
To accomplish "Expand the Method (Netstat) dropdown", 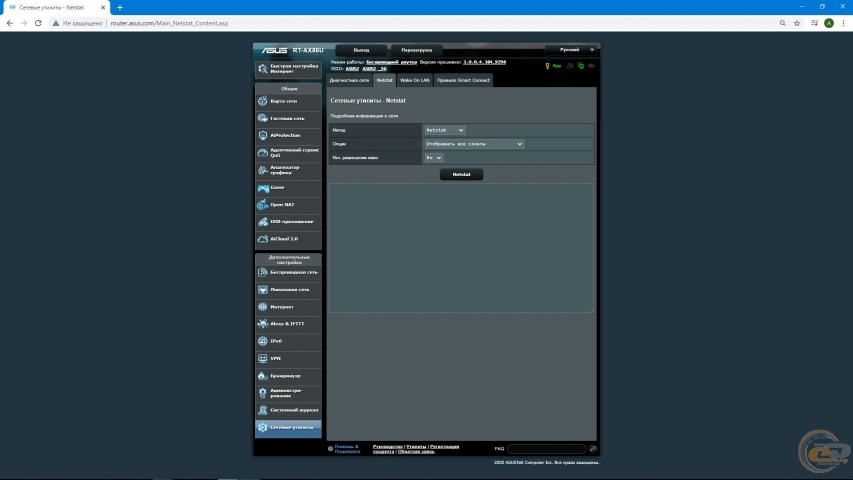I will click(x=444, y=130).
